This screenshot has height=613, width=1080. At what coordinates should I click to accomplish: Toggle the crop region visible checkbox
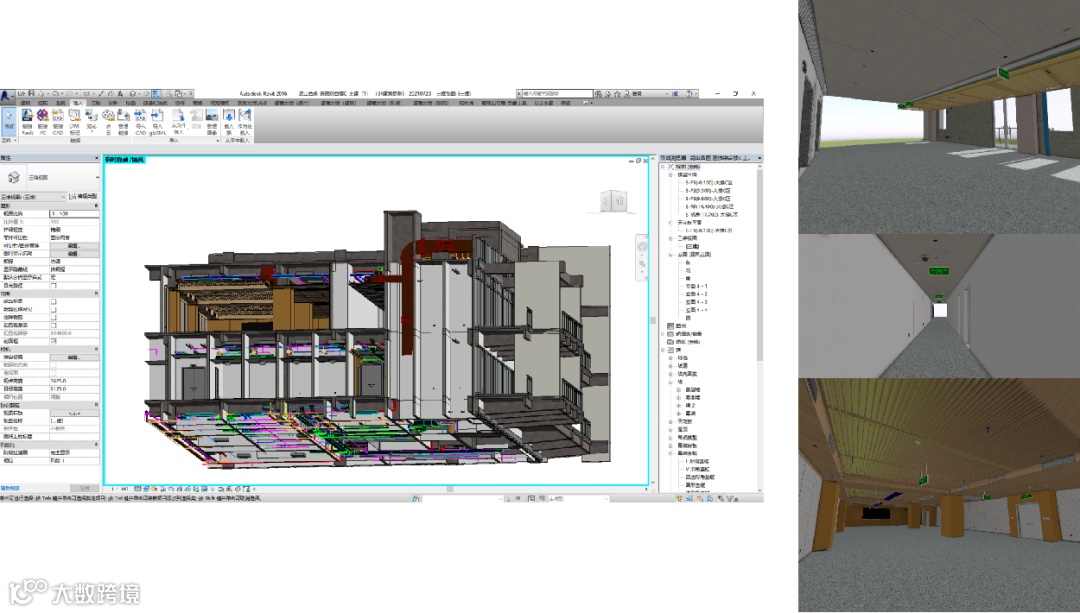53,309
